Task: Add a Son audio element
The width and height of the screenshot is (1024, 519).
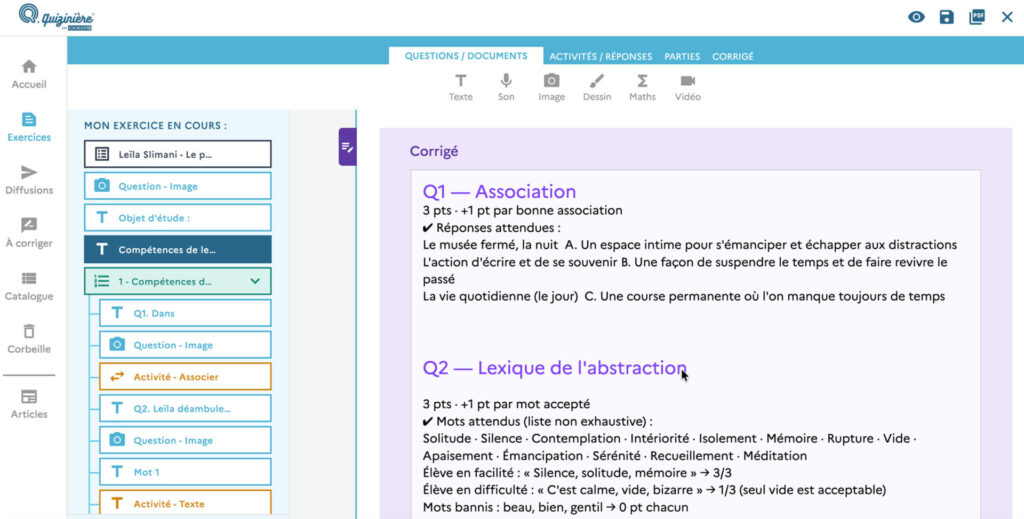Action: pyautogui.click(x=506, y=87)
